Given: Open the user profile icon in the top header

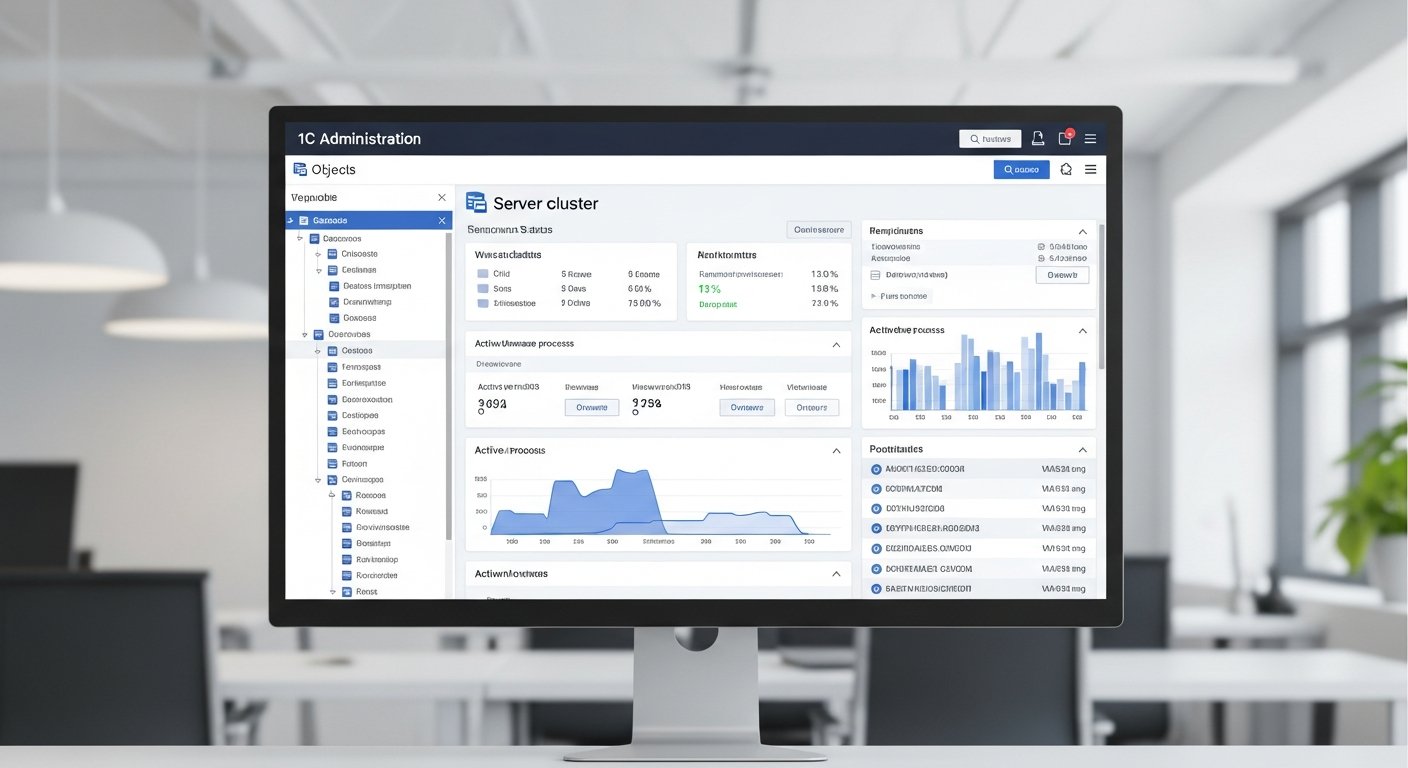Looking at the screenshot, I should (x=1038, y=139).
